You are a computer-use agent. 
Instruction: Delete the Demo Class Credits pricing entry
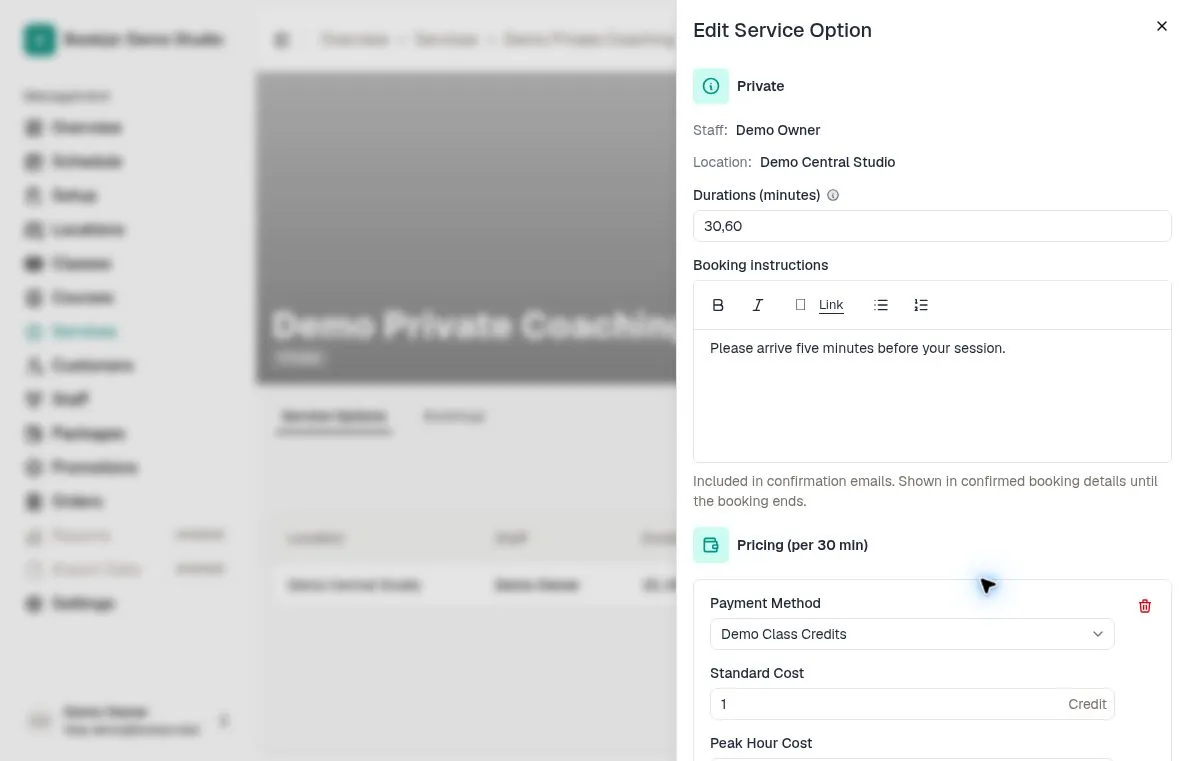1145,606
